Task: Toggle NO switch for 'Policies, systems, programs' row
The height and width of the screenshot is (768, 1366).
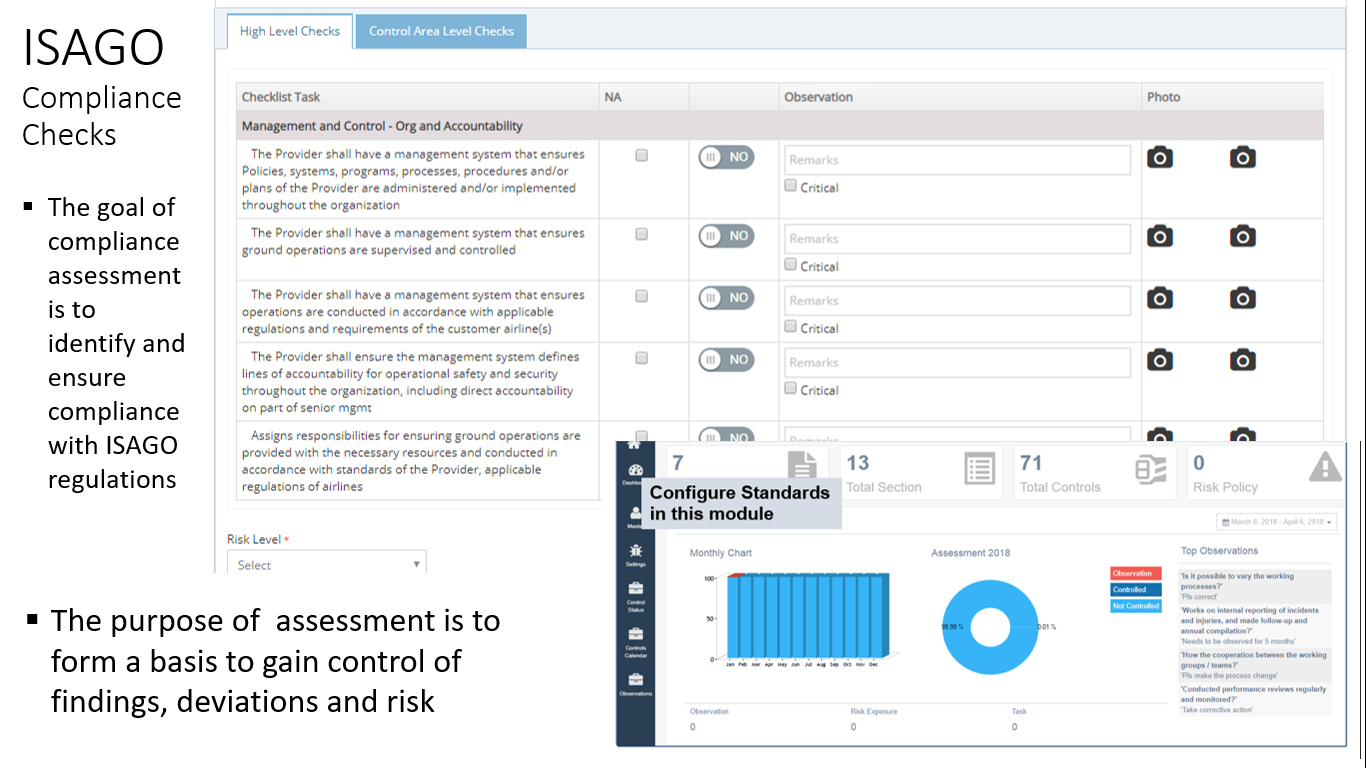Action: click(x=726, y=157)
